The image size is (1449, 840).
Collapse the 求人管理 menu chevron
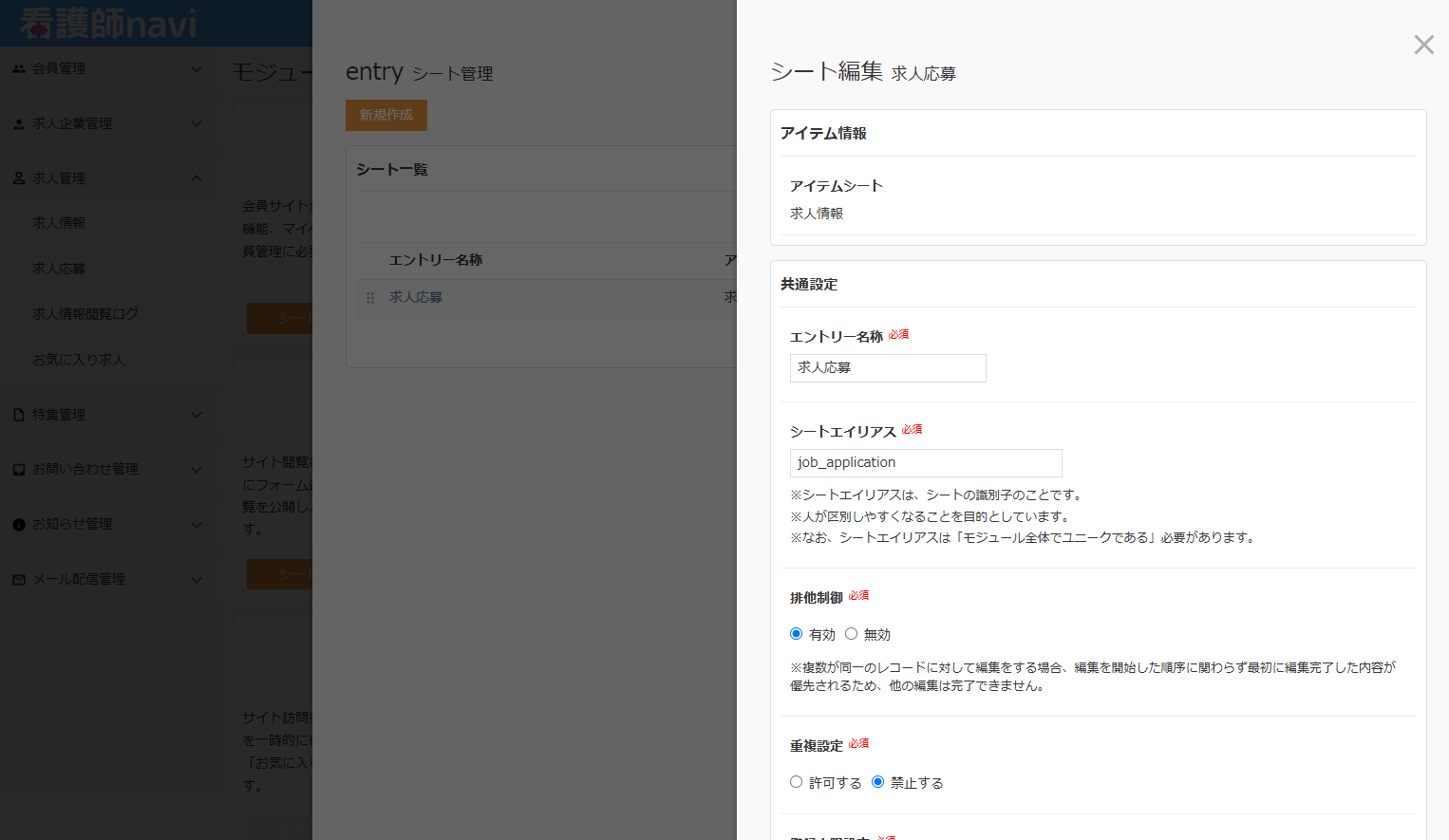click(x=197, y=178)
